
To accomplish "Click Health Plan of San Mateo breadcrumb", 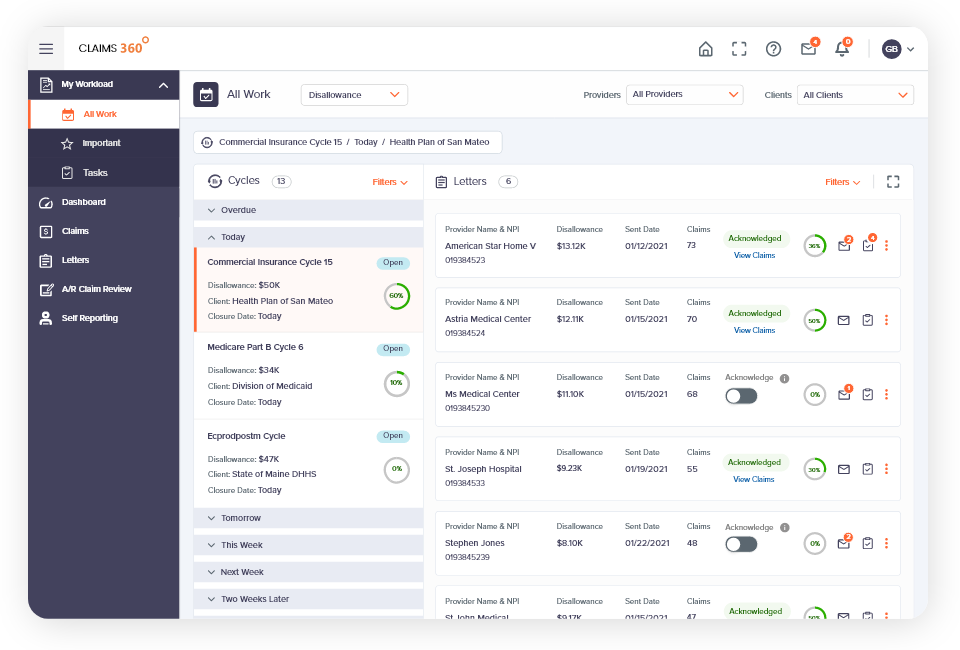I will click(440, 142).
